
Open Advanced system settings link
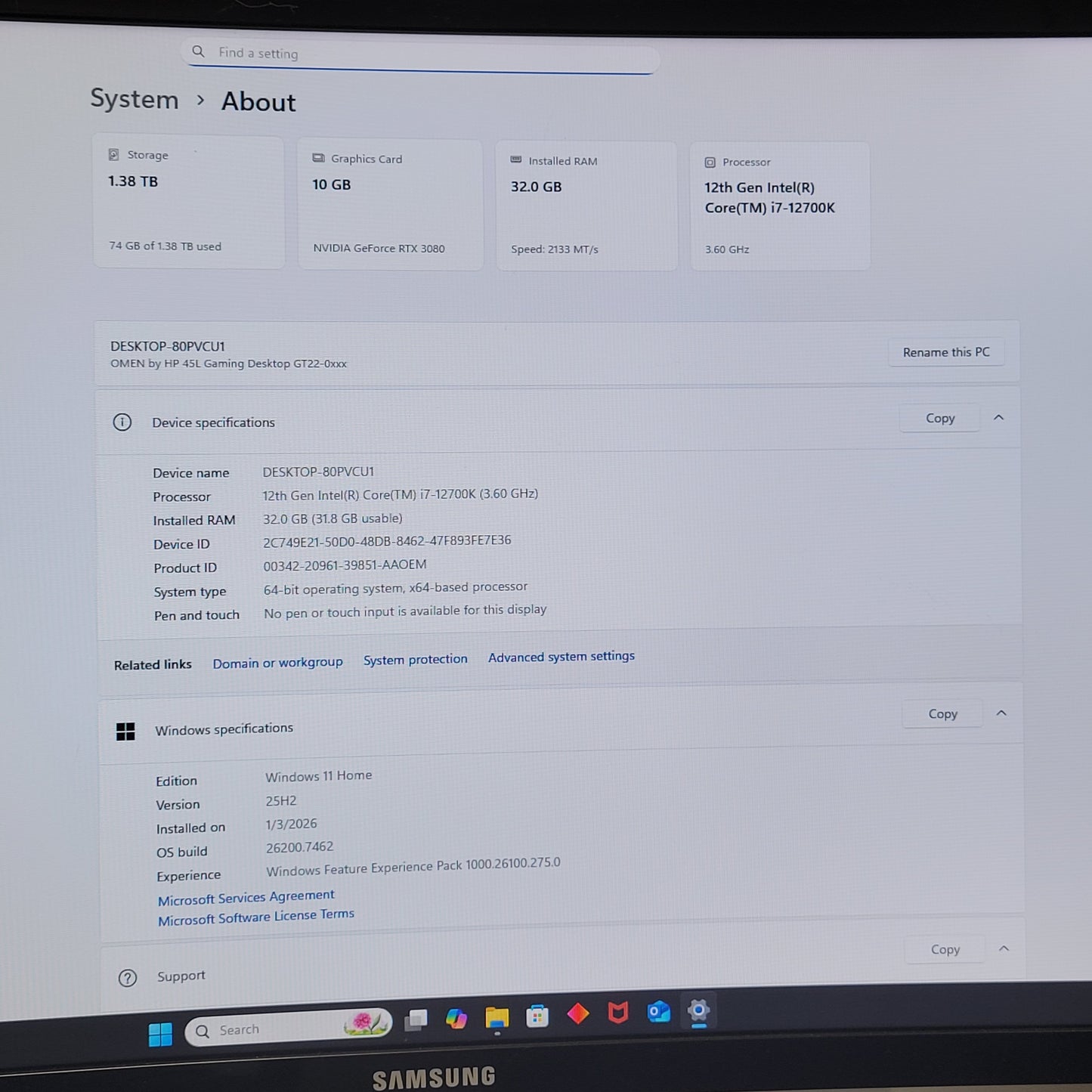tap(561, 657)
